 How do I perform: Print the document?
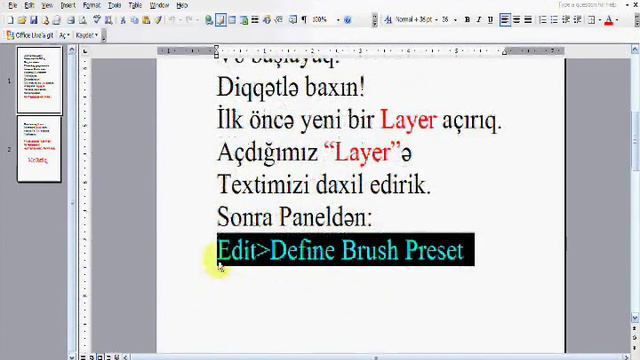pos(71,20)
